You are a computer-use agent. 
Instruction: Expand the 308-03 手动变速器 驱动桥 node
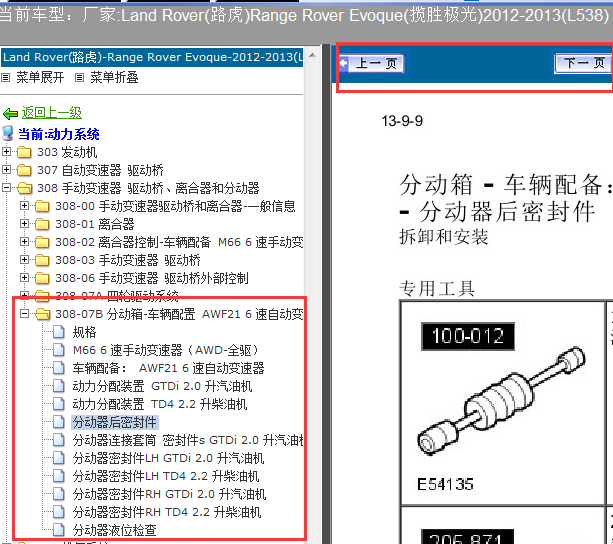click(26, 260)
